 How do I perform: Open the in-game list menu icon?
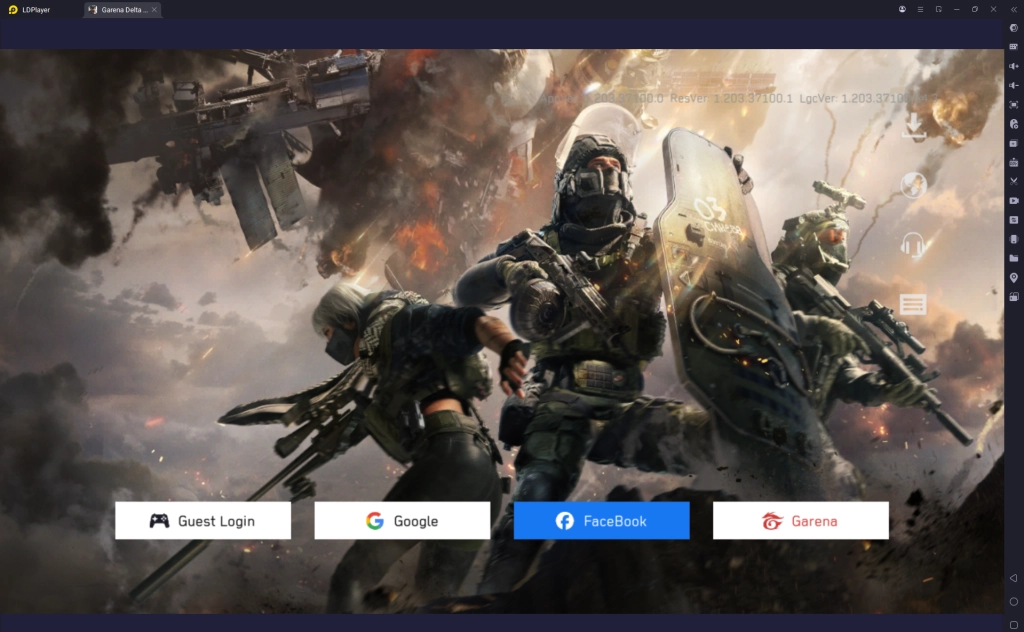(x=913, y=304)
